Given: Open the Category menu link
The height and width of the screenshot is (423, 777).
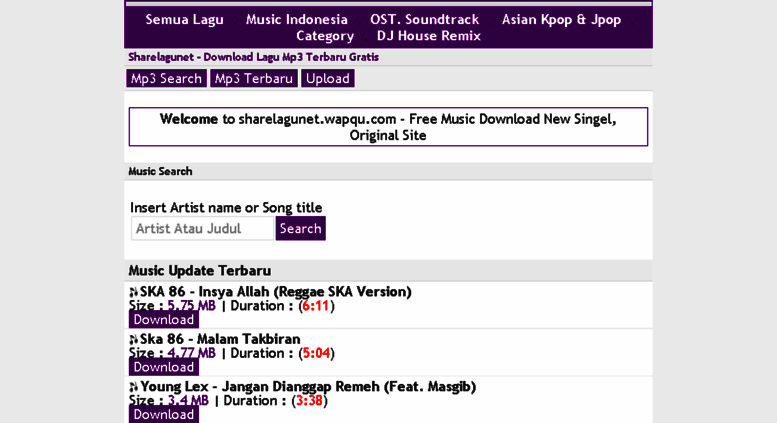Looking at the screenshot, I should point(324,36).
